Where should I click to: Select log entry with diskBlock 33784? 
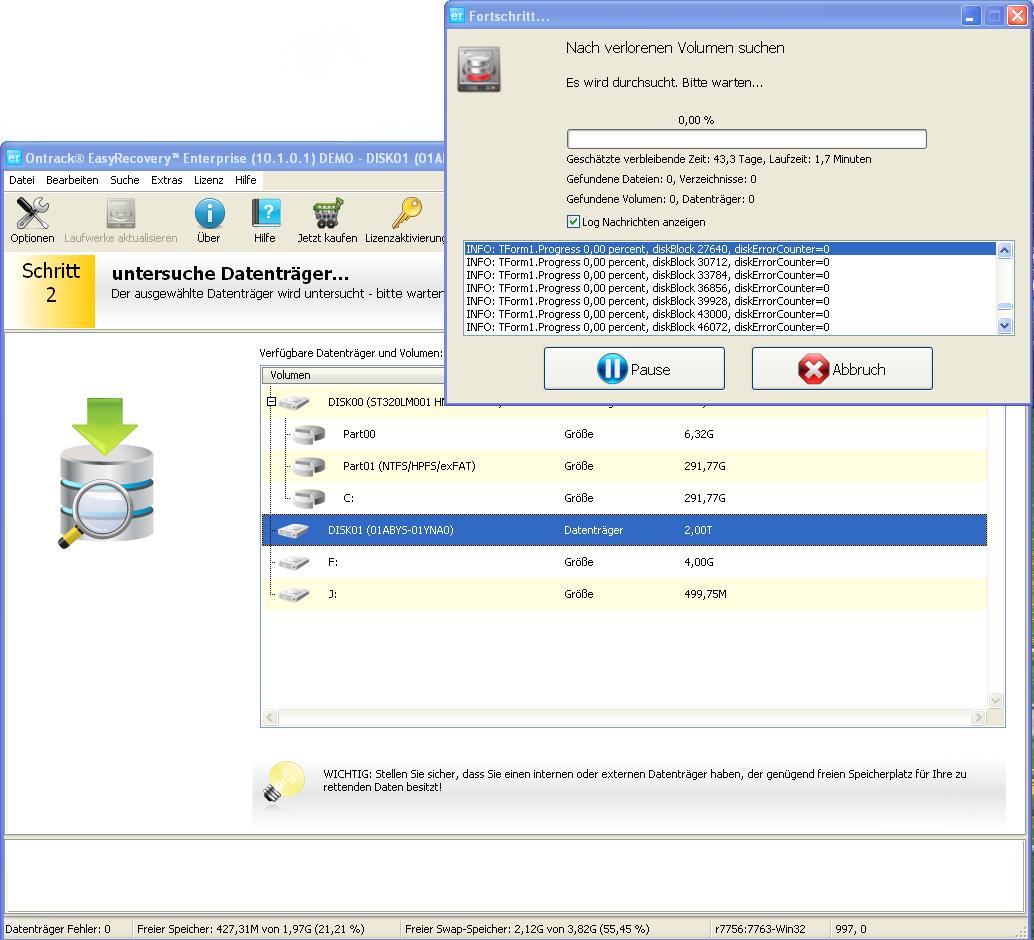(730, 275)
